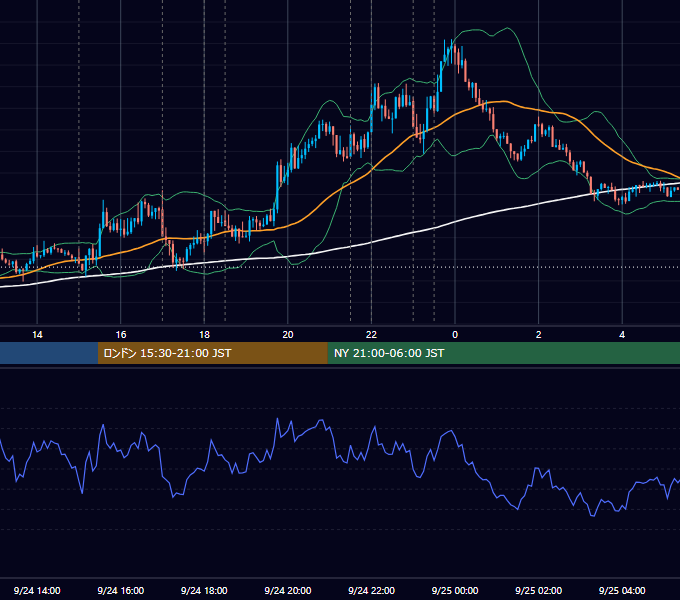Screen dimensions: 680x600
Task: Click the 9/25 04:00 timestamp label
Action: (x=622, y=590)
